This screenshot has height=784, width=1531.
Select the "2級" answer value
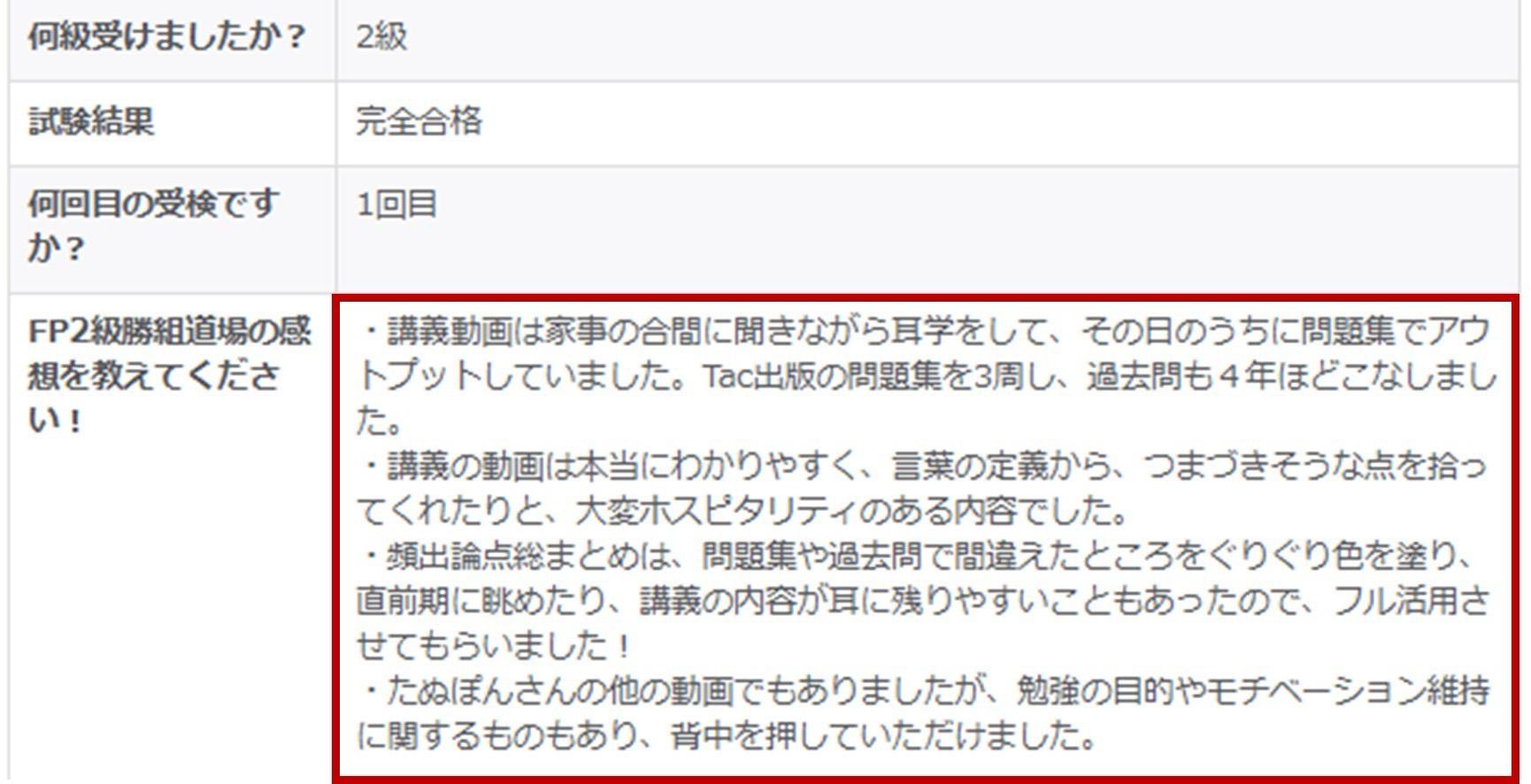[381, 37]
